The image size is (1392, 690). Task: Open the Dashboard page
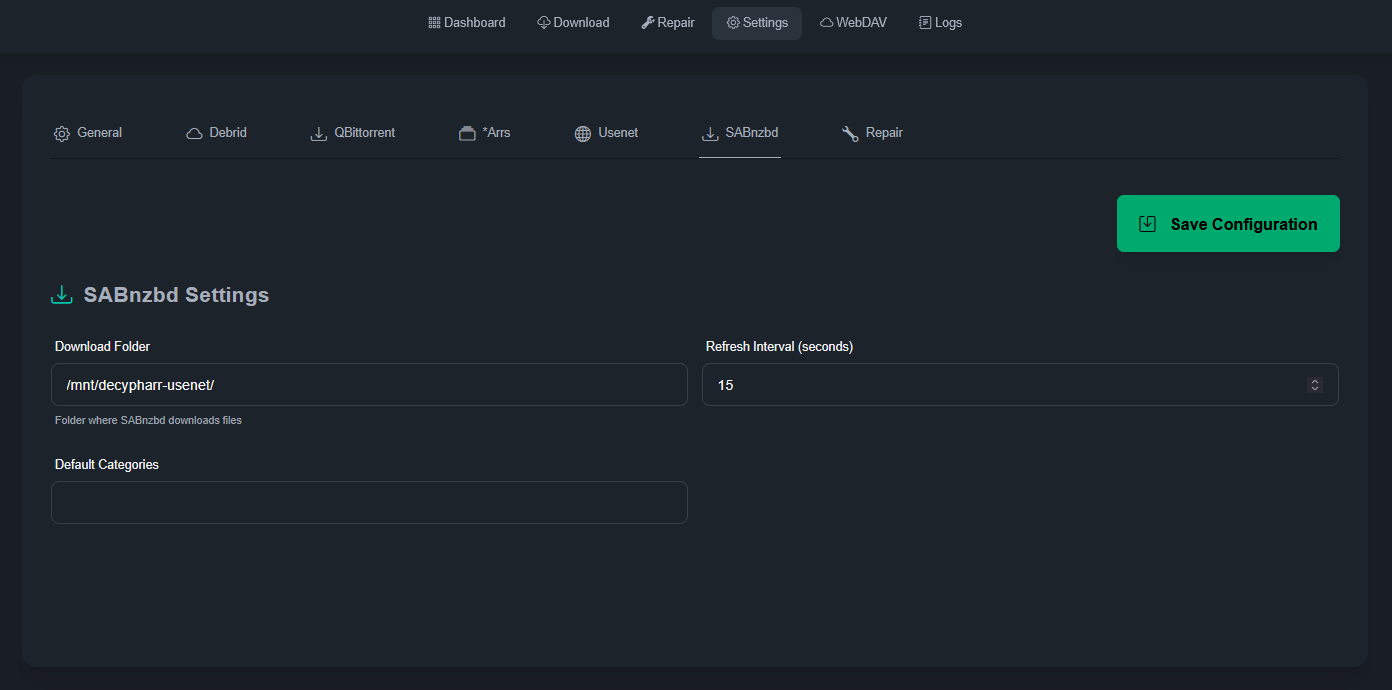pyautogui.click(x=467, y=23)
